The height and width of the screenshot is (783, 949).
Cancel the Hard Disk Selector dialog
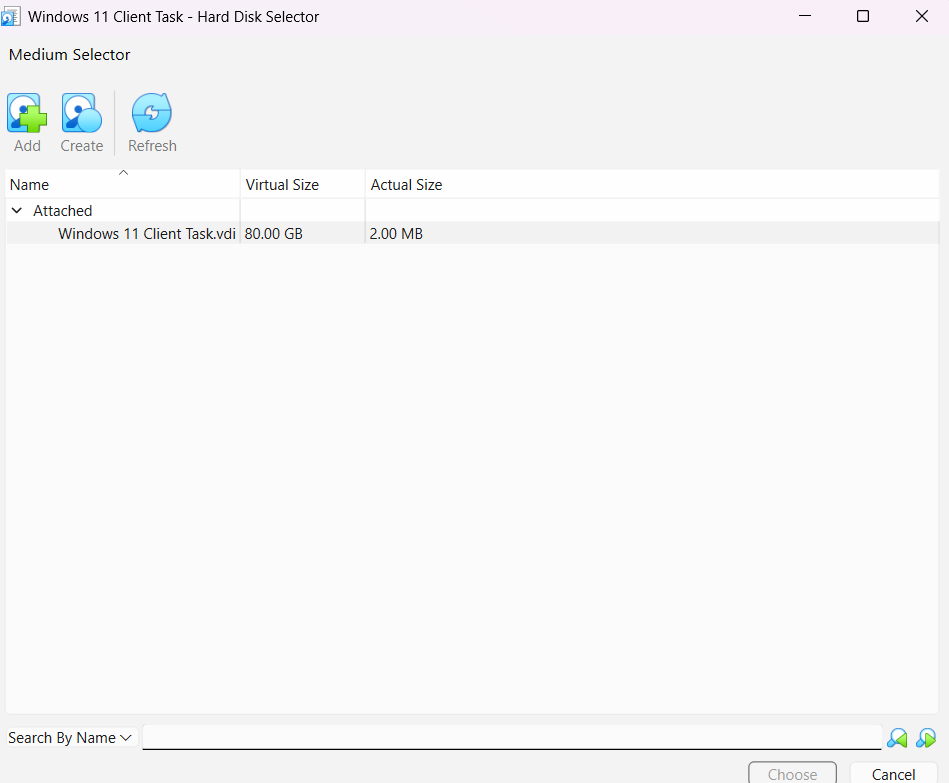[x=893, y=774]
